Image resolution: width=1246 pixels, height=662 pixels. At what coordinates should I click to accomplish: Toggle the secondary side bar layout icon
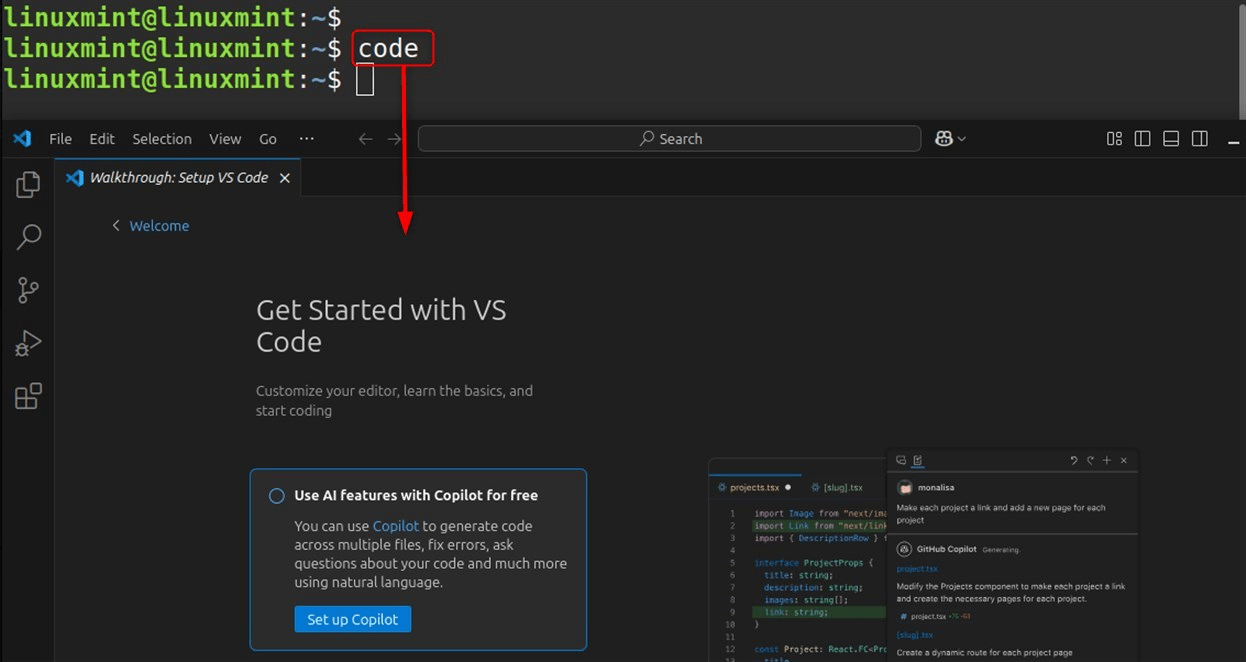tap(1200, 139)
